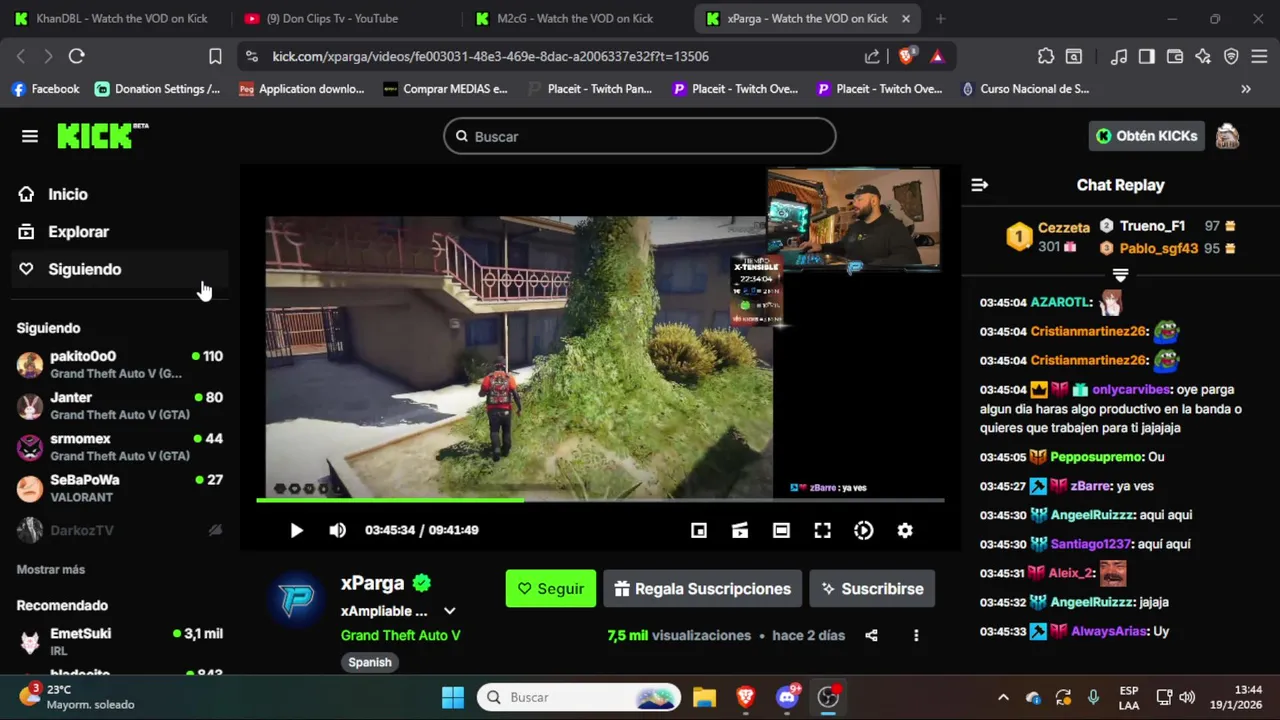Click the share page icon in address bar
Viewport: 1280px width, 720px height.
(x=873, y=57)
